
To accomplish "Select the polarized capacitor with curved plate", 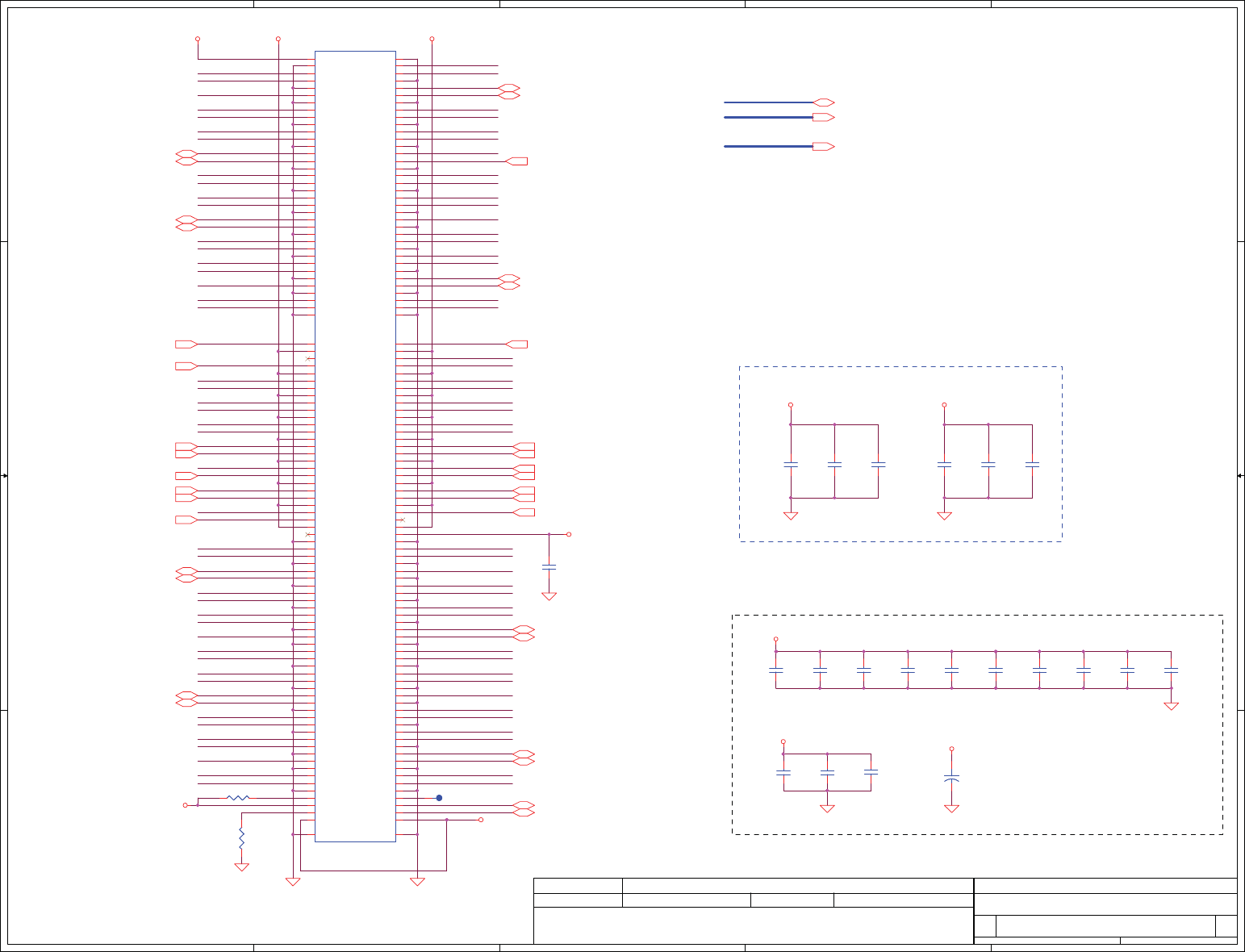I will (951, 779).
